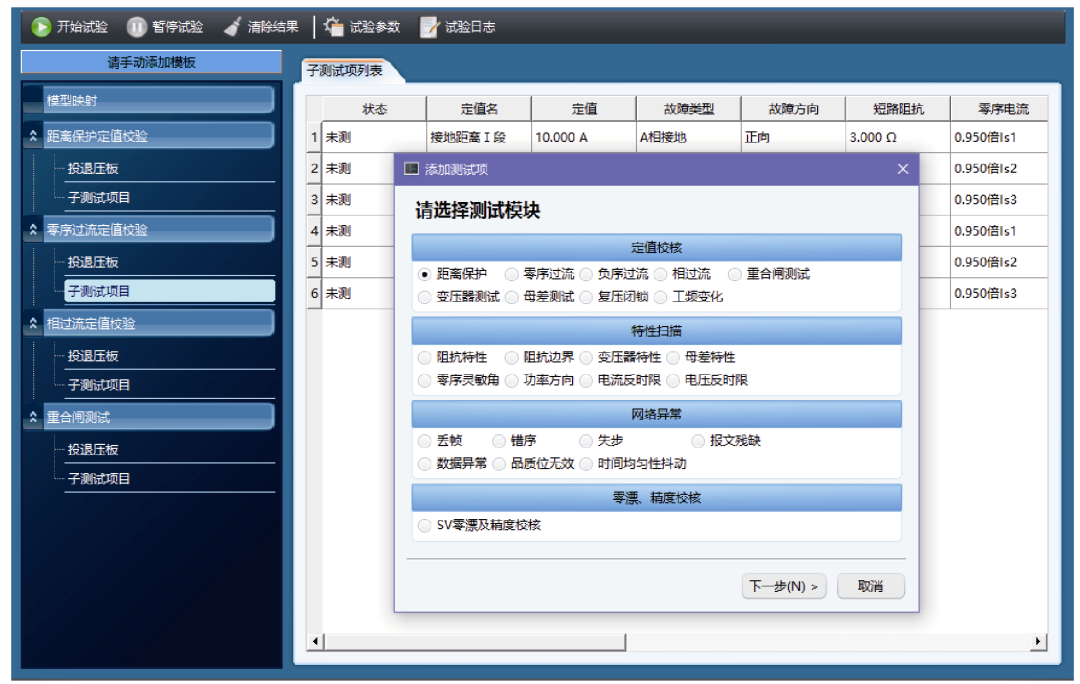Select SV零漂及精度校核 radio button
Viewport: 1080px width, 684px height.
(x=424, y=526)
